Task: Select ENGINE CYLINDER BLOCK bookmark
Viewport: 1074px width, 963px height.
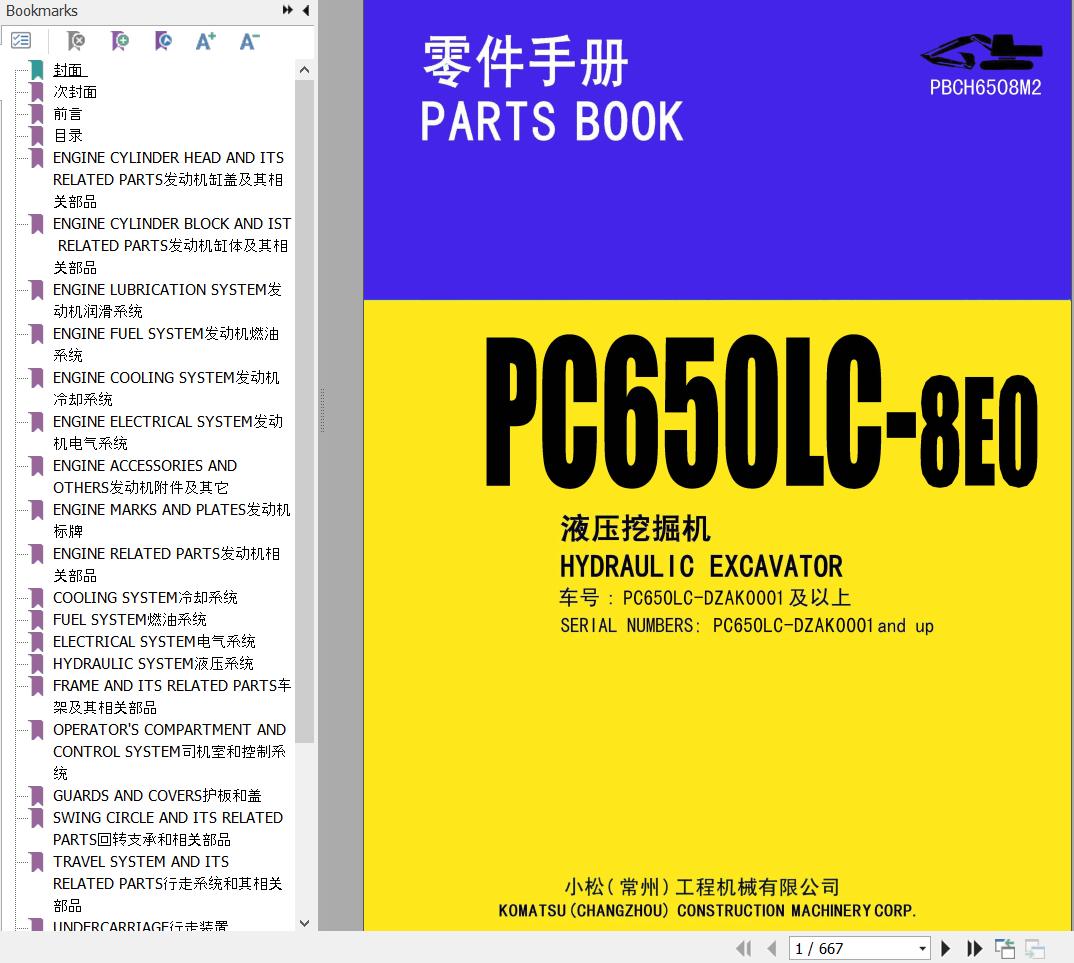Action: pos(172,245)
